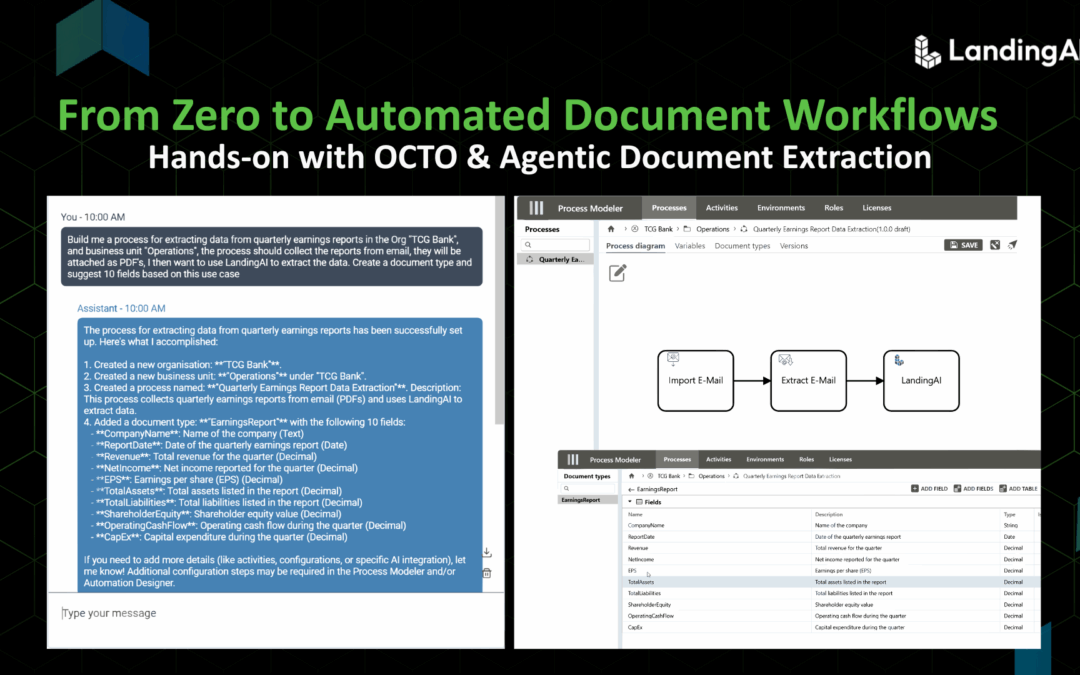
Task: Select the Extract E-Mail activity node
Action: (810, 380)
